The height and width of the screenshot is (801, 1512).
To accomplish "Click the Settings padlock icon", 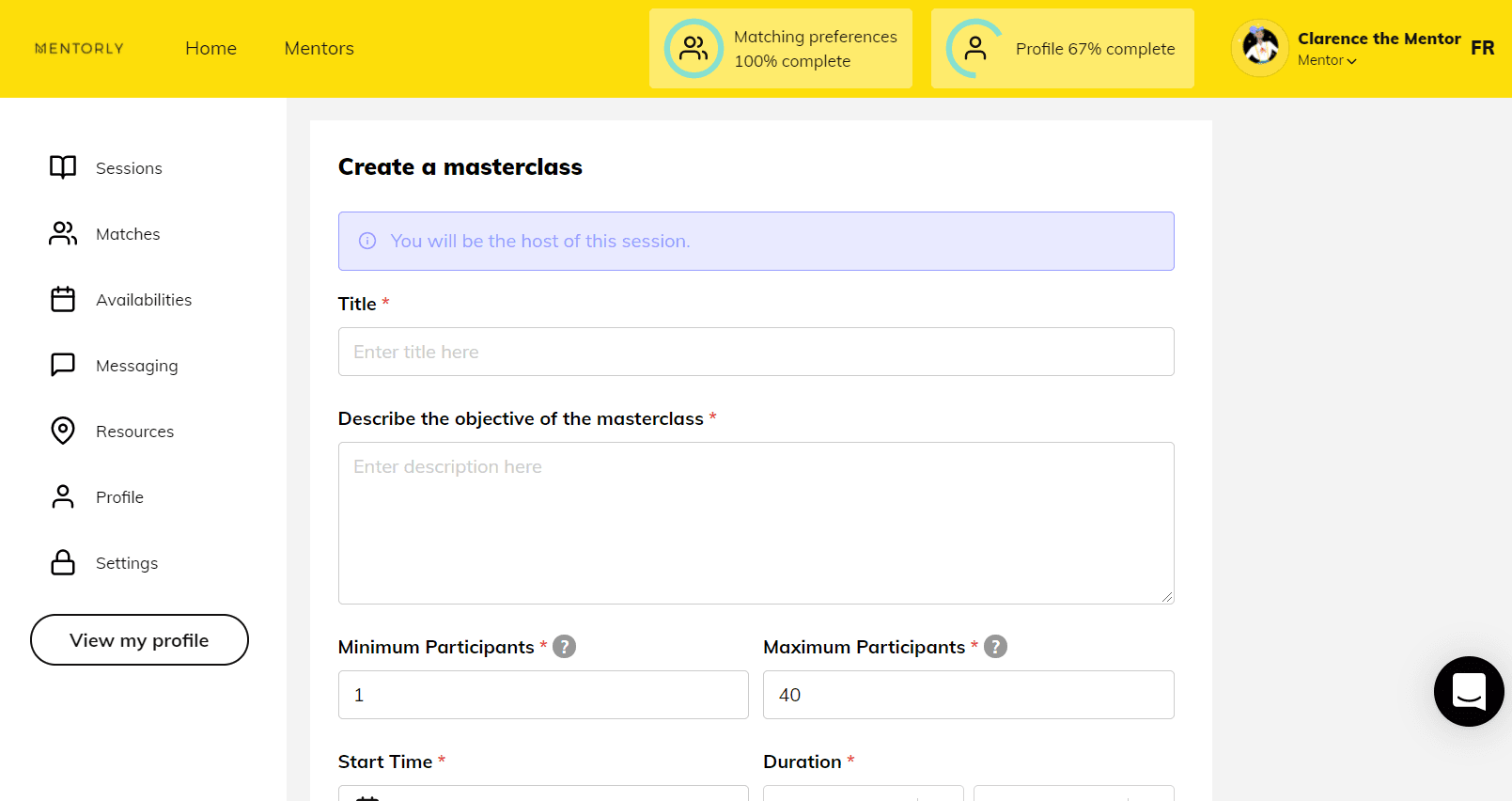I will 63,562.
